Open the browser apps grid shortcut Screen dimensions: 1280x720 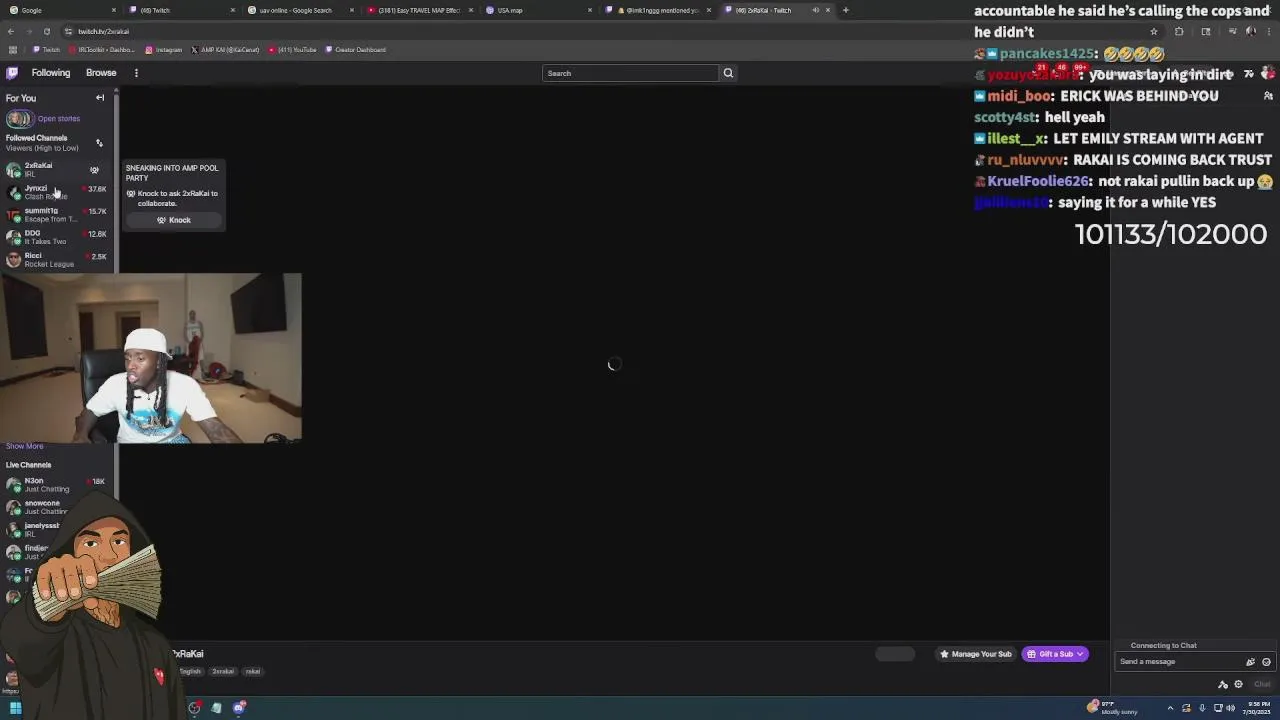click(11, 50)
